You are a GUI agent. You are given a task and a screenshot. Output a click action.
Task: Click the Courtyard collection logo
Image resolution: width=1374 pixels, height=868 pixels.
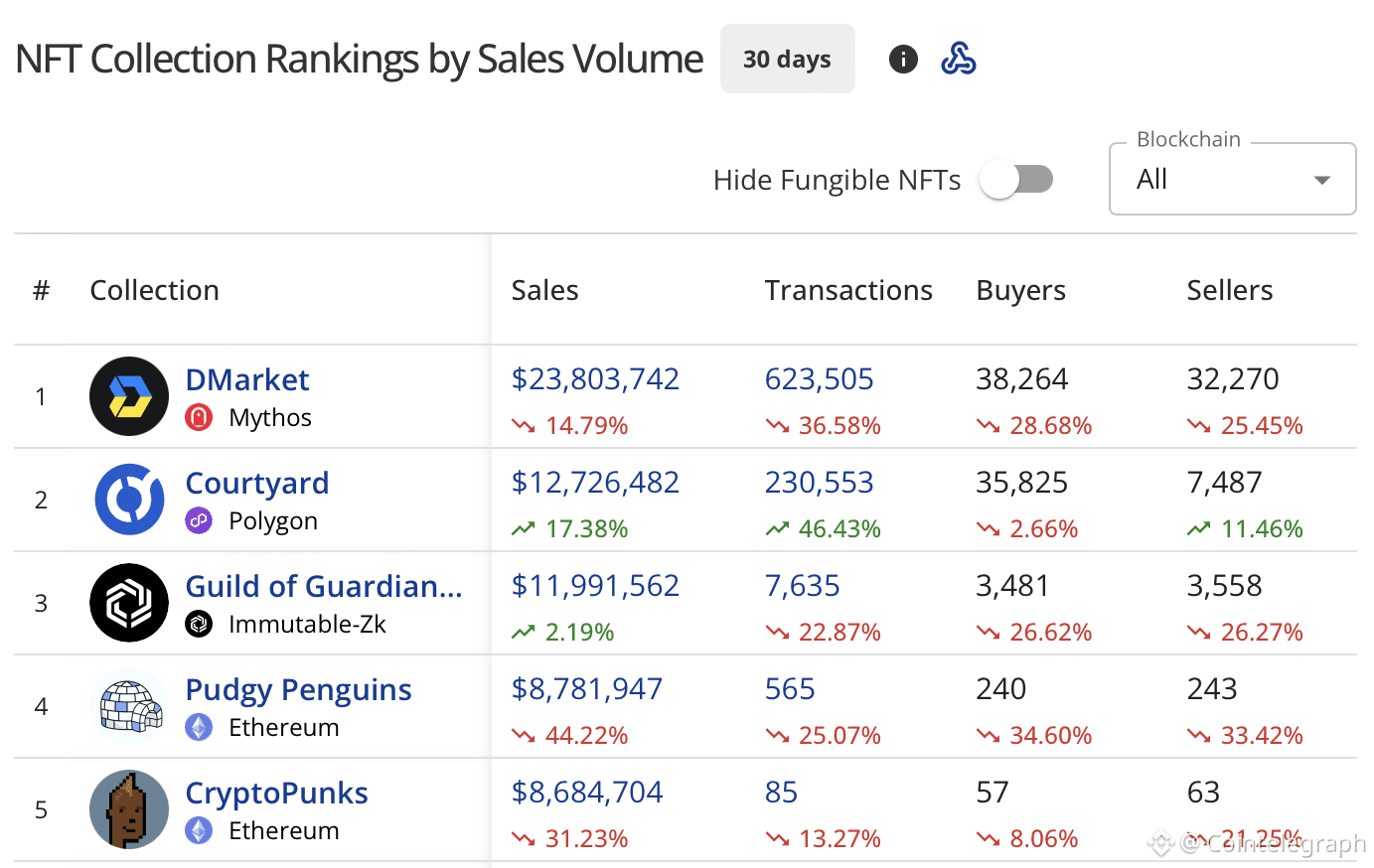pyautogui.click(x=129, y=500)
